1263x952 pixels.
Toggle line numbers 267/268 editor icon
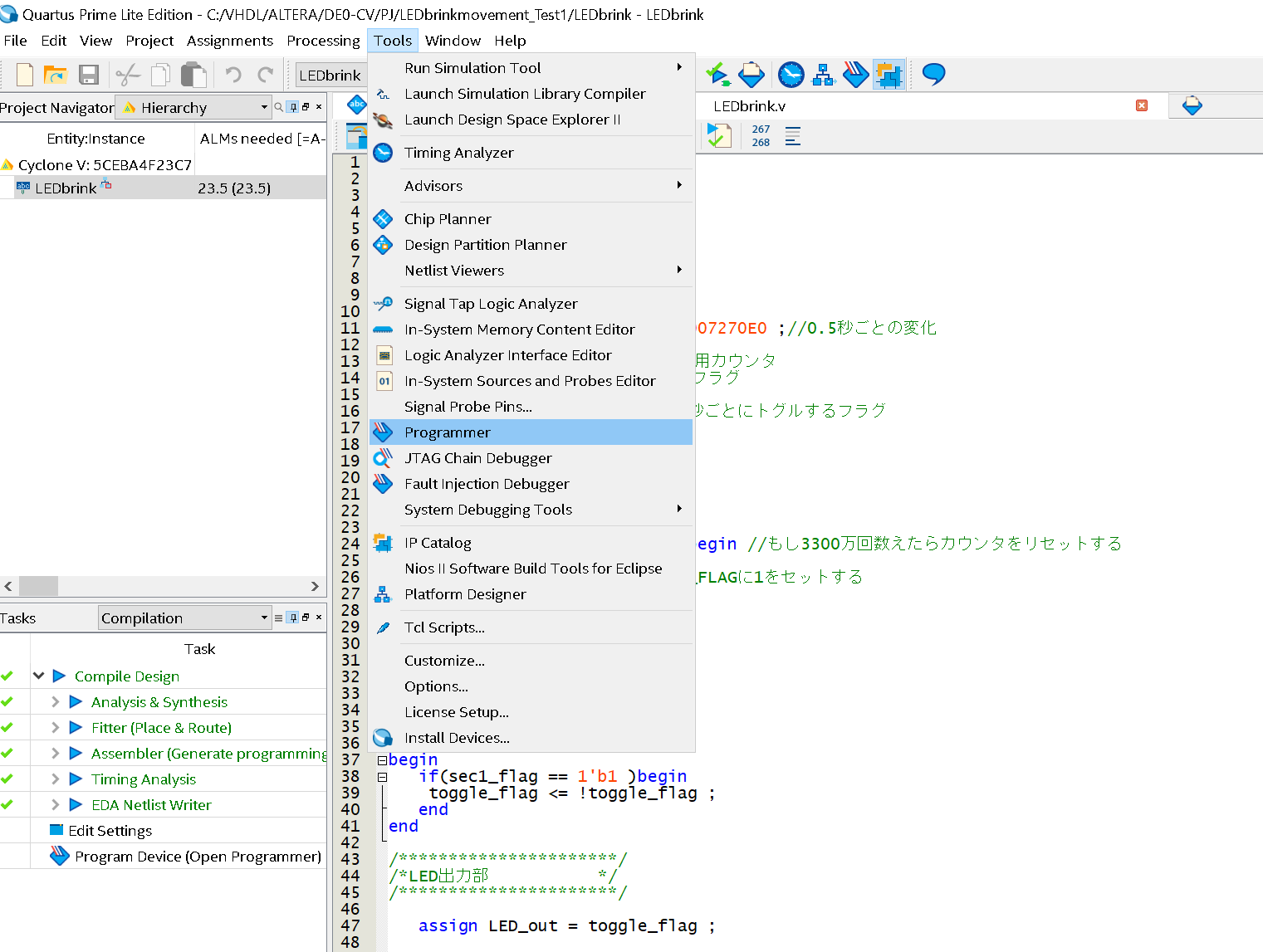click(761, 135)
